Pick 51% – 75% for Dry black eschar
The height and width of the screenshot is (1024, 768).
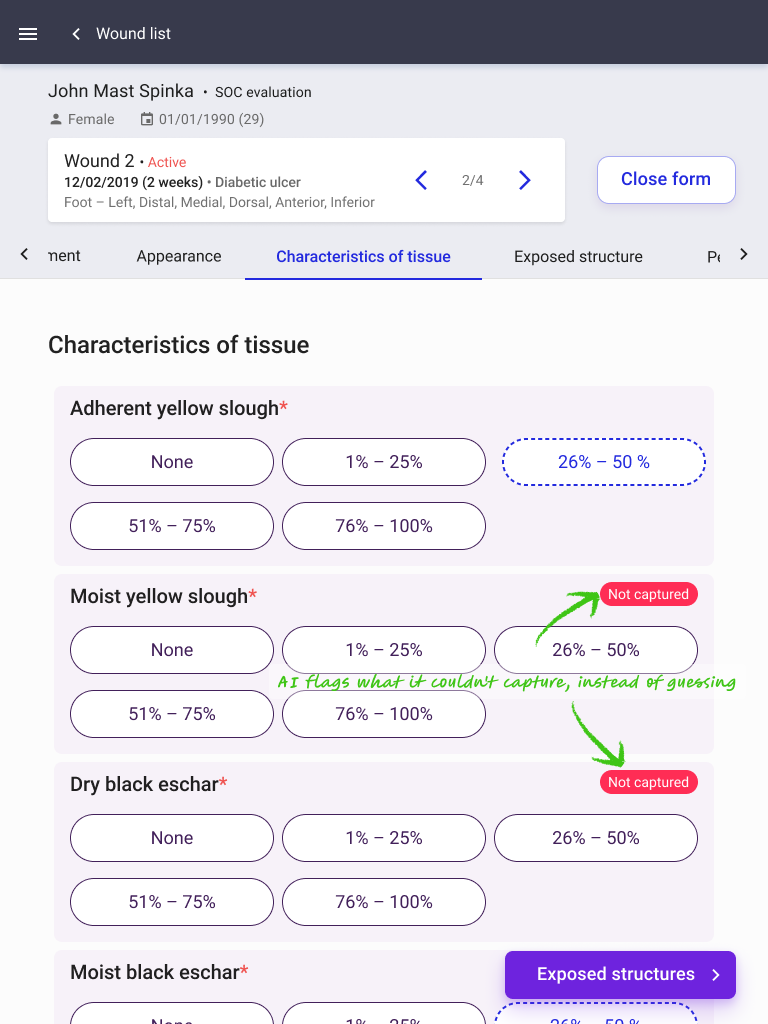pyautogui.click(x=172, y=902)
